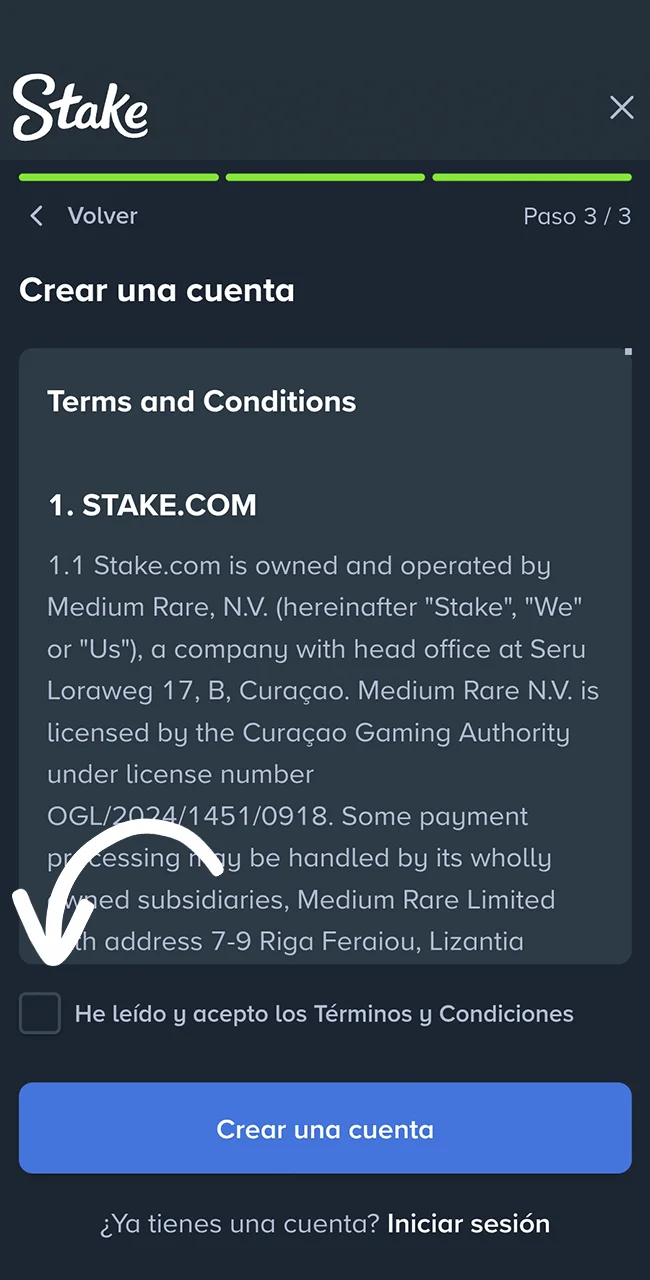Click the Terms and Conditions heading
The height and width of the screenshot is (1280, 650).
coord(201,401)
